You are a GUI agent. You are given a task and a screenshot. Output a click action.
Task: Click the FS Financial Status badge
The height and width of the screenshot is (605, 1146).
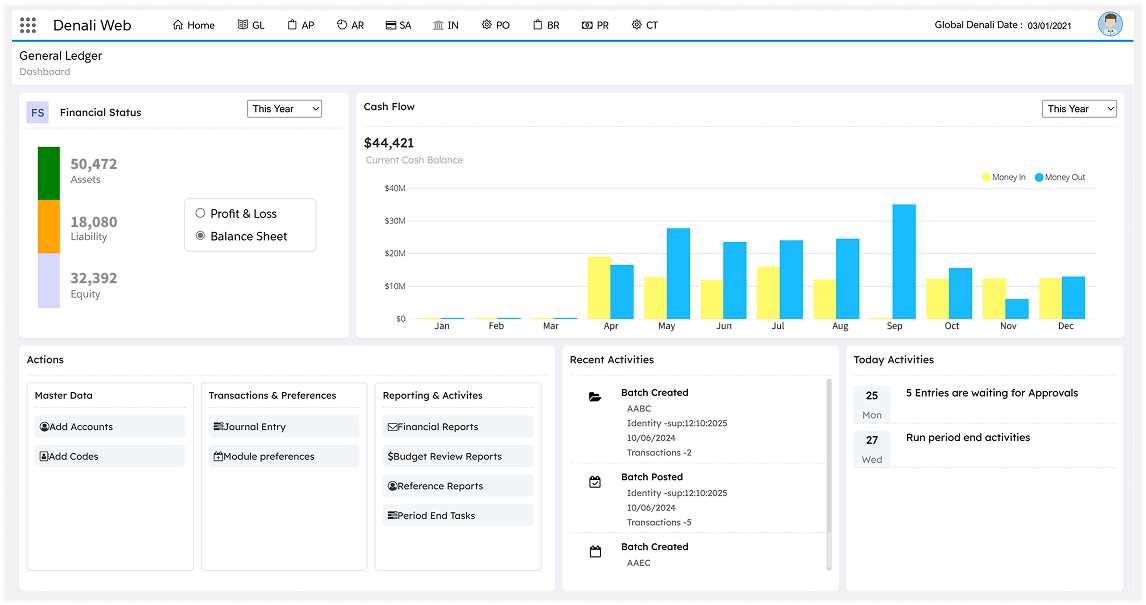click(x=38, y=113)
